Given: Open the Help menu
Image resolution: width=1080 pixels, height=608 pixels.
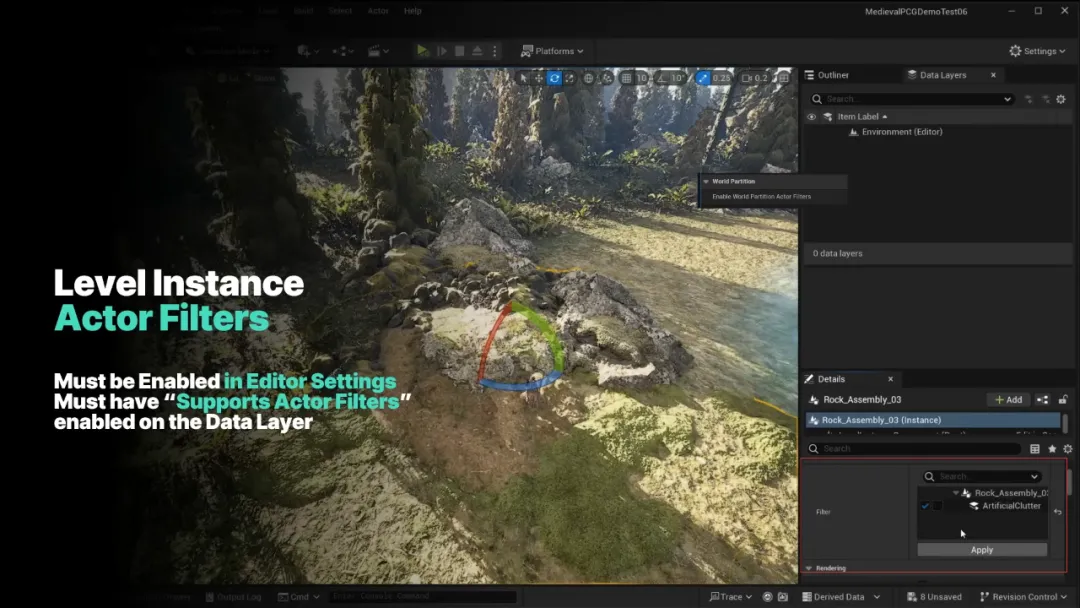Looking at the screenshot, I should point(413,11).
